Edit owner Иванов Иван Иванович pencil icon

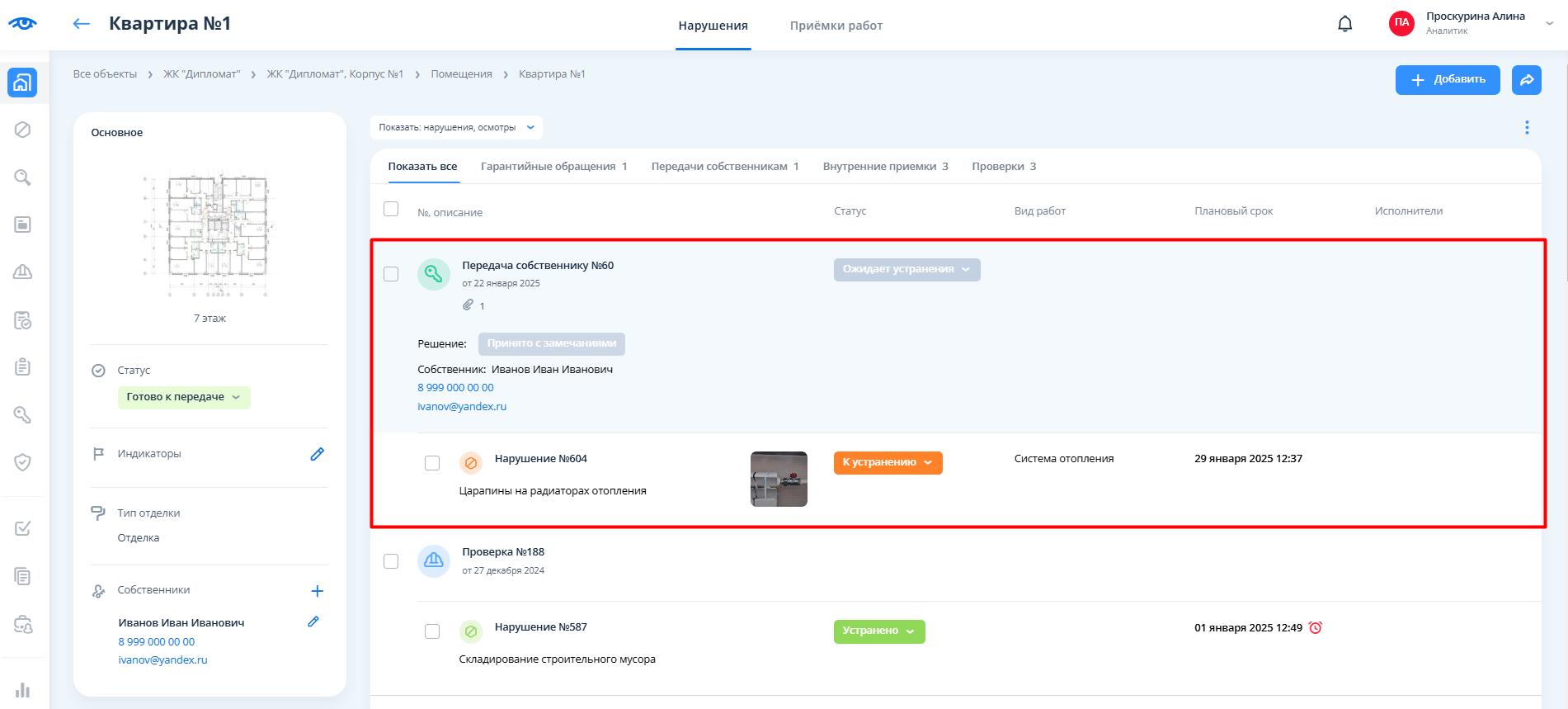[313, 622]
